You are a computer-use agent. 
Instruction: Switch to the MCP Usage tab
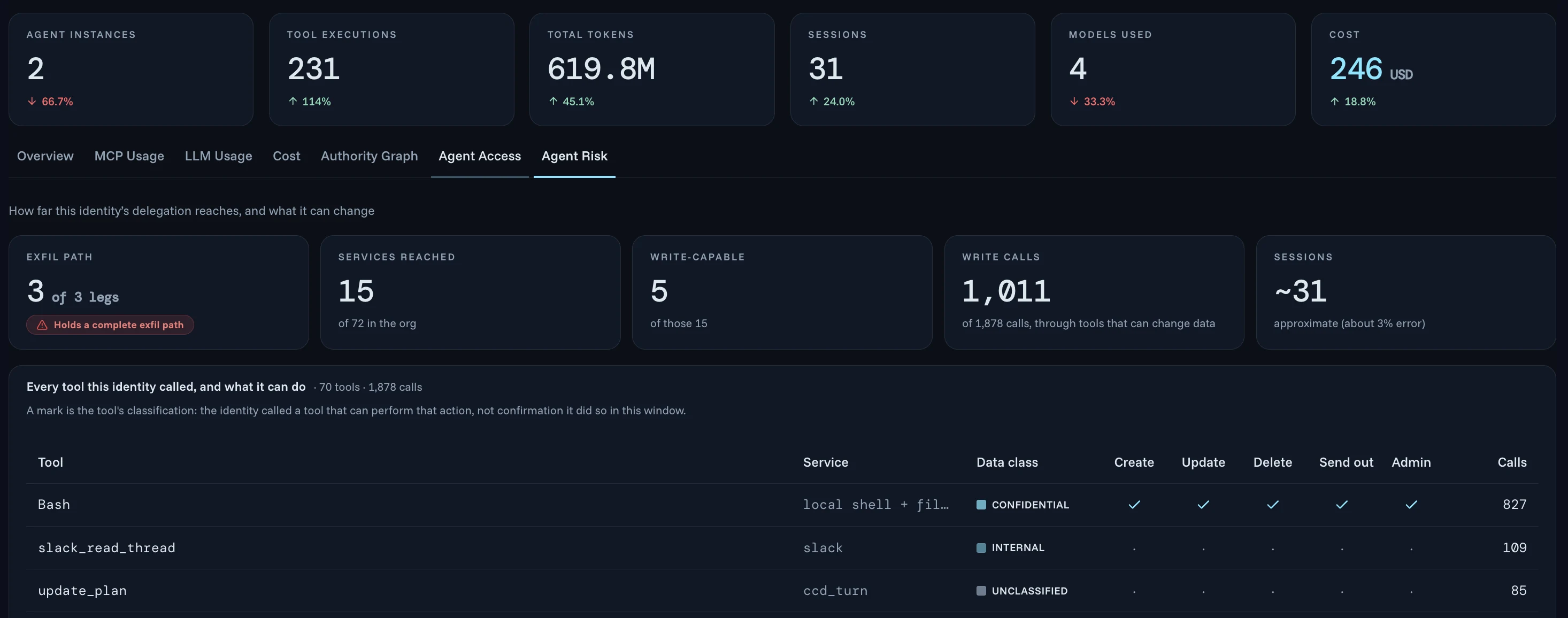tap(129, 156)
